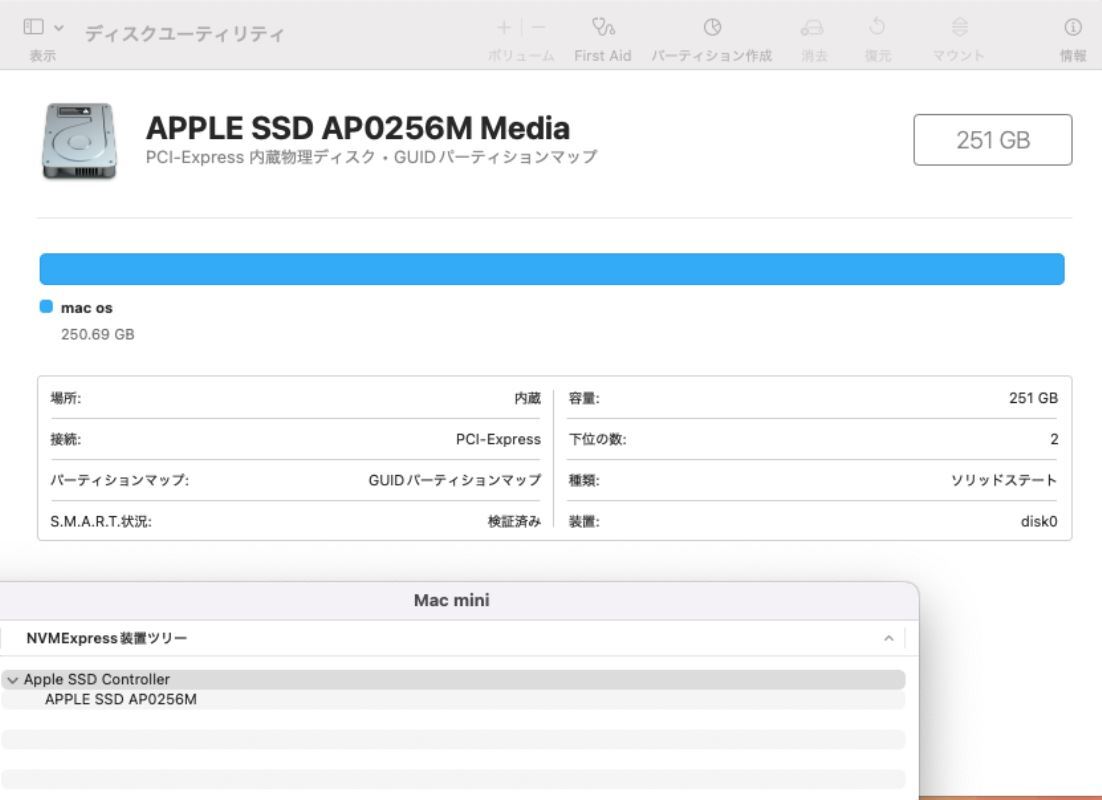
Task: Collapse the NVMExpress 装置ツリー header chevron
Action: pyautogui.click(x=888, y=638)
